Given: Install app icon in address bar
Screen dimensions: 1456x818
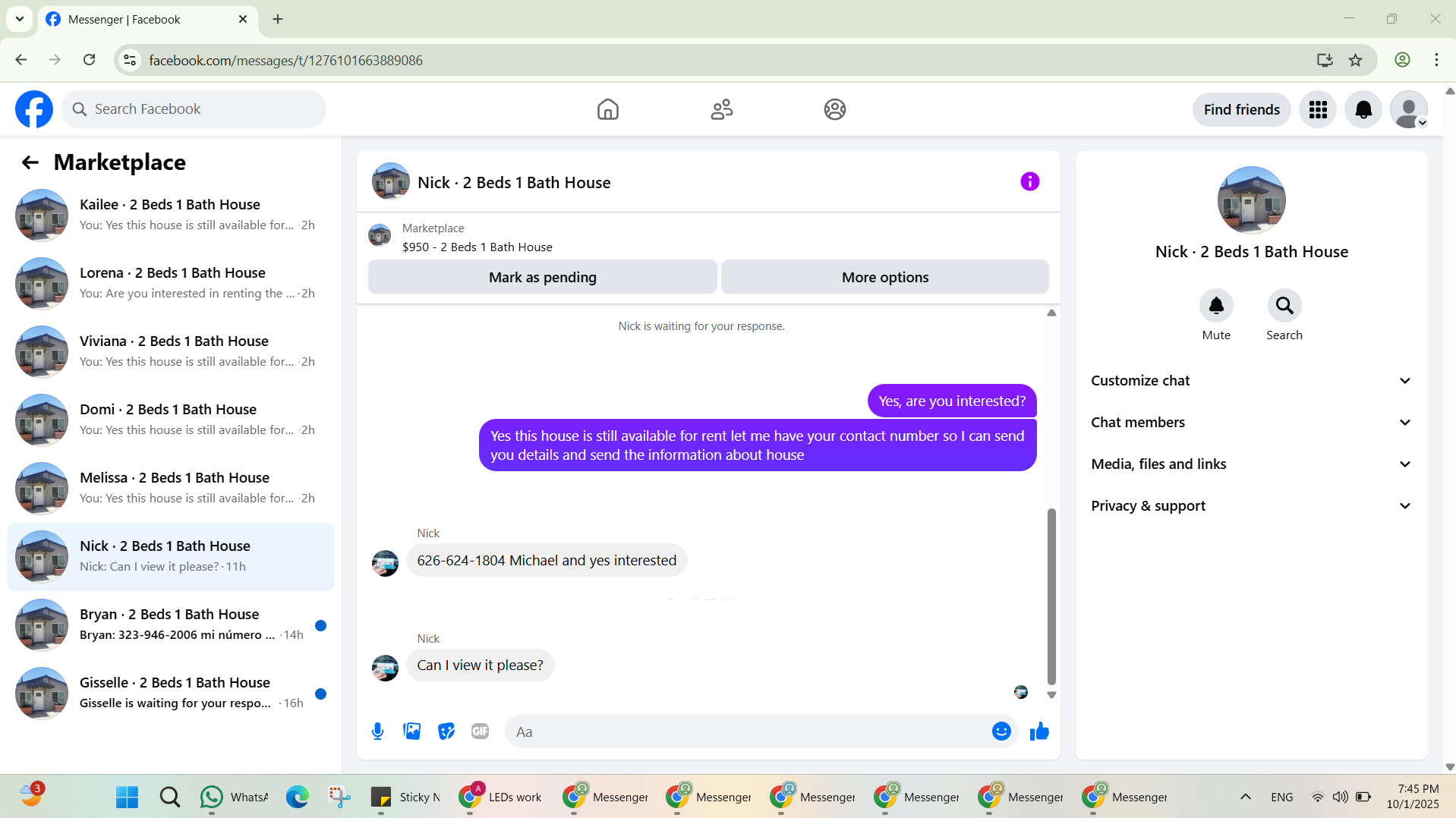Looking at the screenshot, I should [1325, 60].
